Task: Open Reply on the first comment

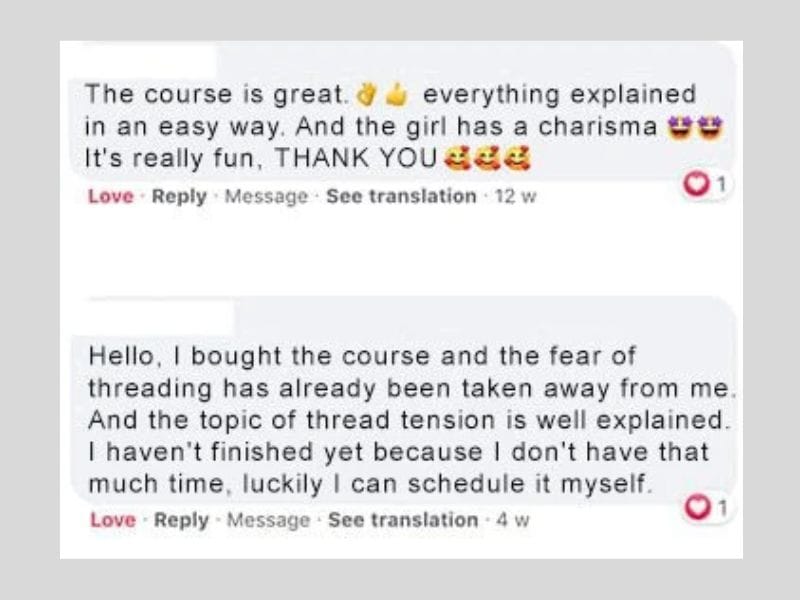Action: coord(172,197)
